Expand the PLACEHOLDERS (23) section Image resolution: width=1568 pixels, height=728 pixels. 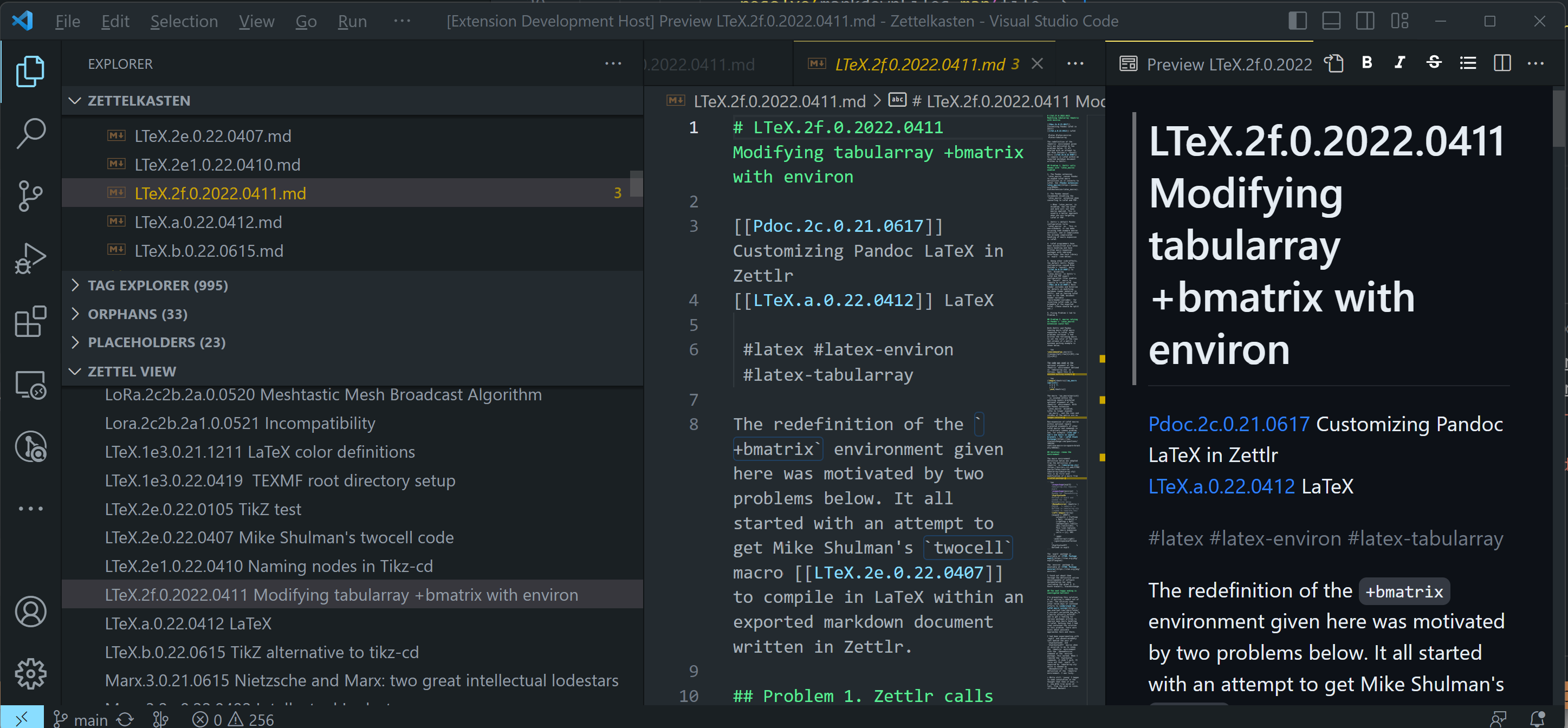tap(353, 343)
